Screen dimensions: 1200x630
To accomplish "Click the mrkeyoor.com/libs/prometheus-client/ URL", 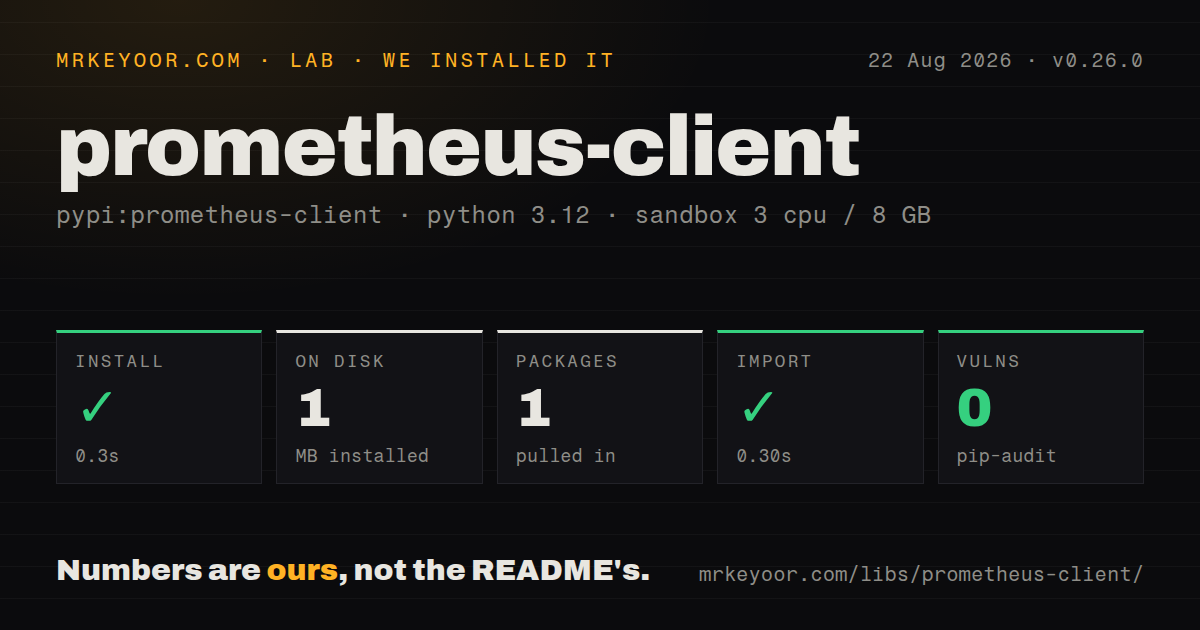I will point(920,575).
